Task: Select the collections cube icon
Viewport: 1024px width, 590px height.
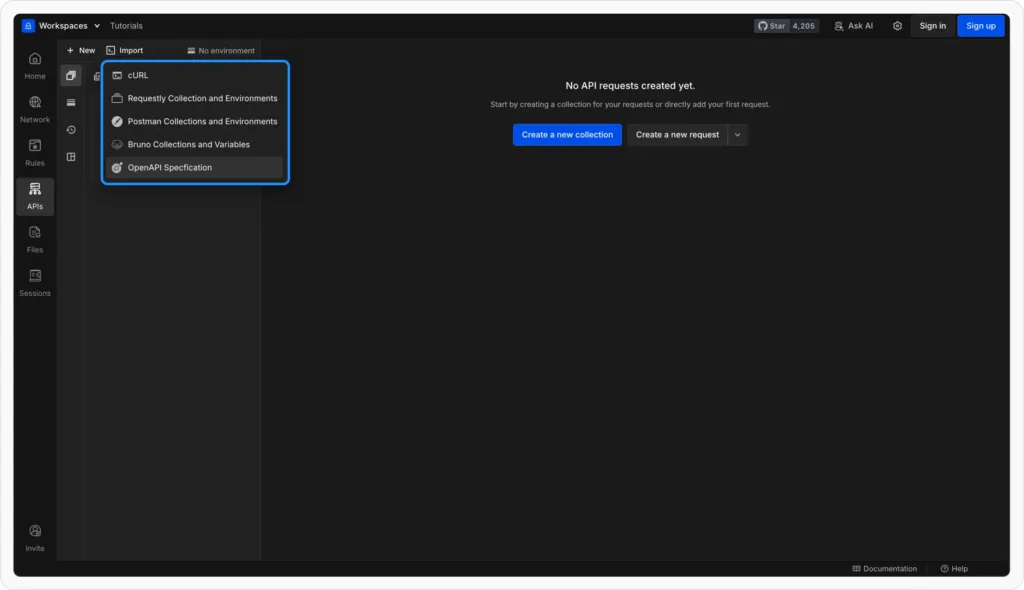Action: (70, 75)
